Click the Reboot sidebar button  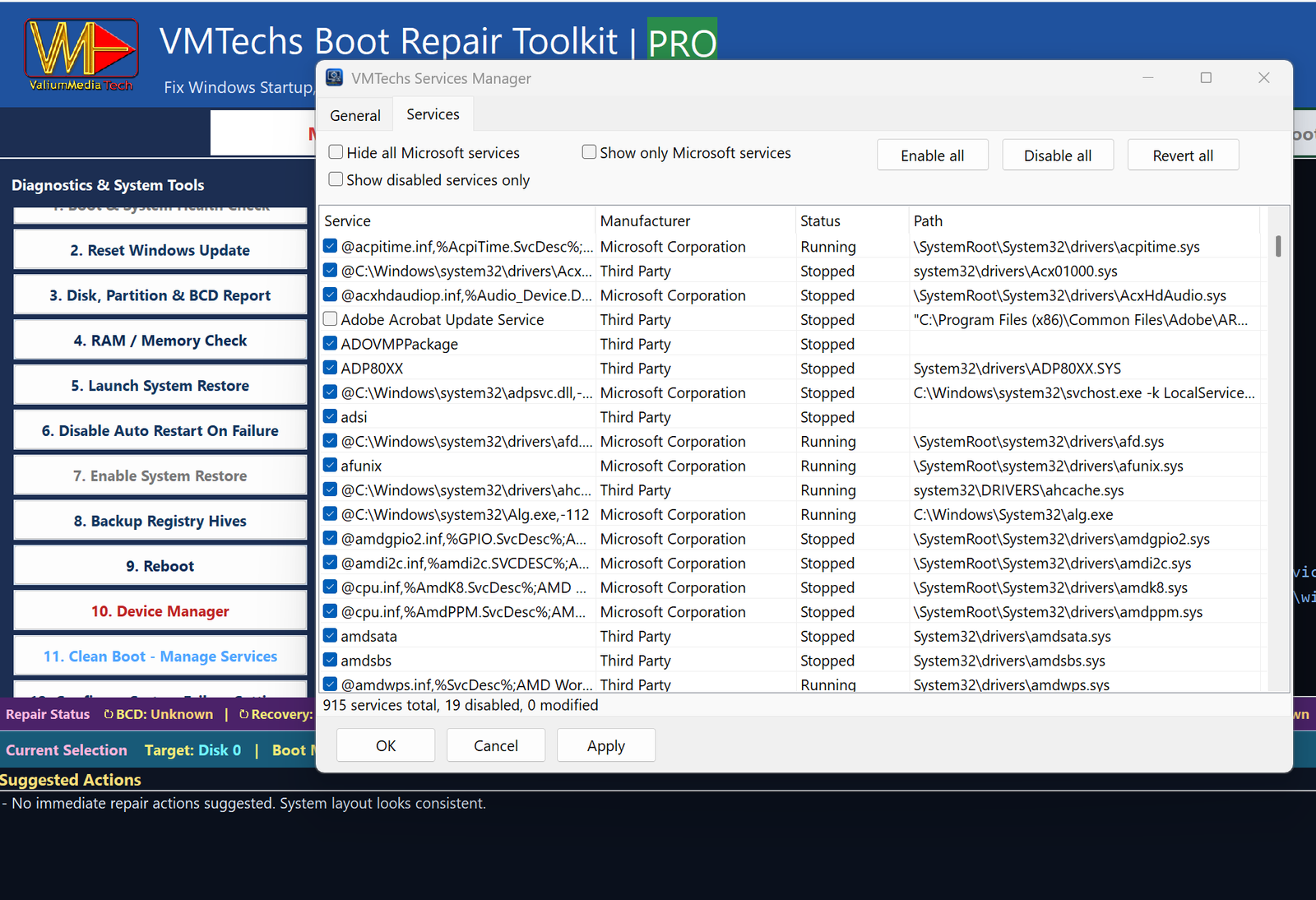tap(160, 566)
